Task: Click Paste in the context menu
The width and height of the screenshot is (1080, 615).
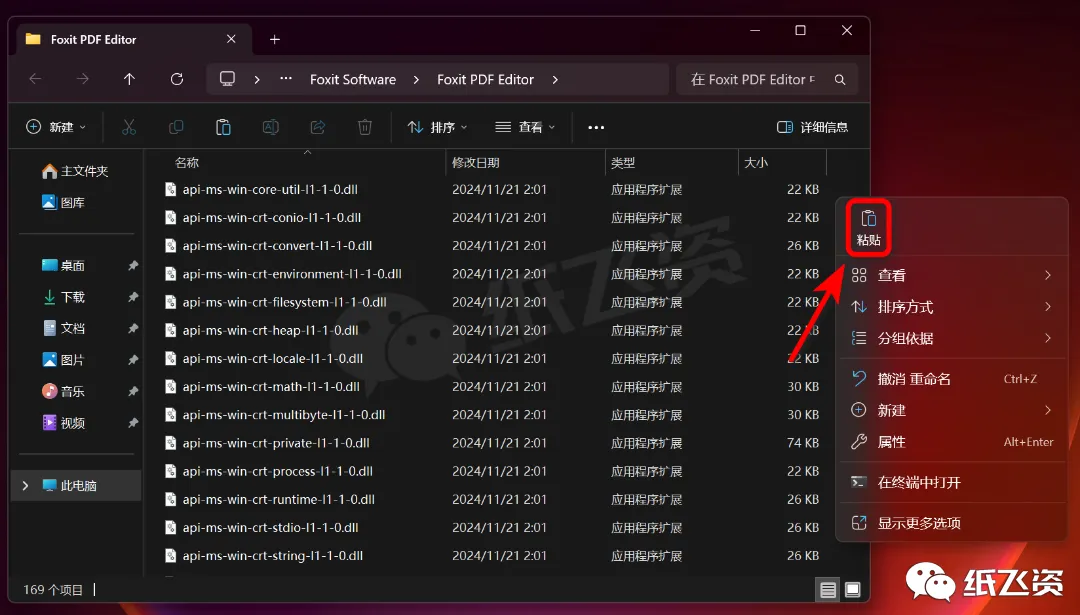Action: click(x=869, y=228)
